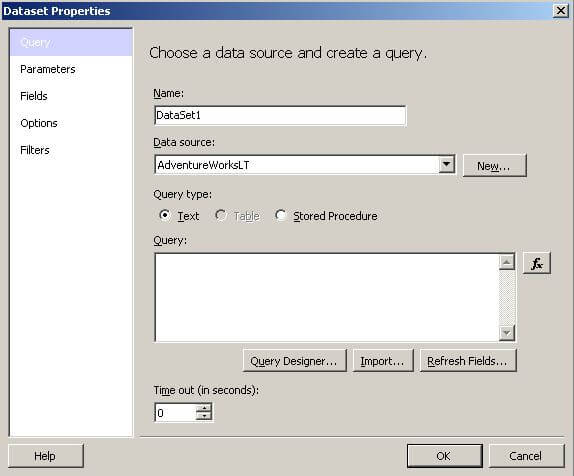Click the query box scroll down arrow

[x=507, y=333]
